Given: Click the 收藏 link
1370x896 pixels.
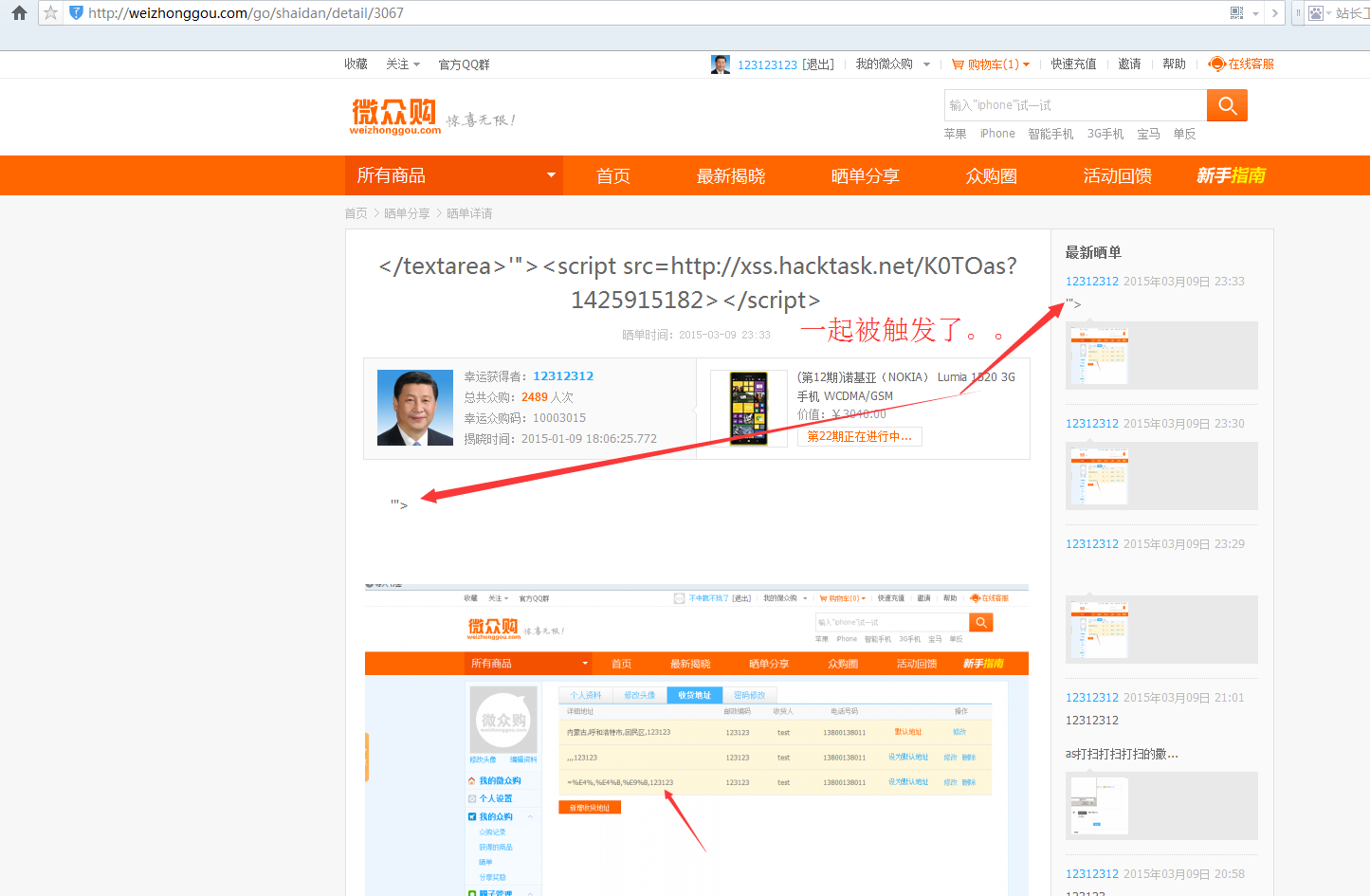Looking at the screenshot, I should [x=356, y=64].
